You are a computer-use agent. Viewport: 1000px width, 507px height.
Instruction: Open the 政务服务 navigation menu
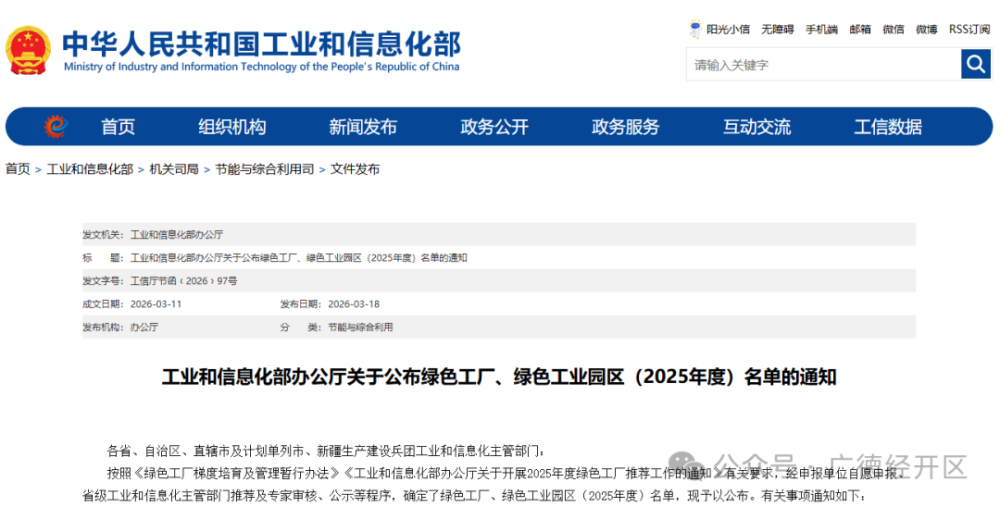tap(625, 127)
